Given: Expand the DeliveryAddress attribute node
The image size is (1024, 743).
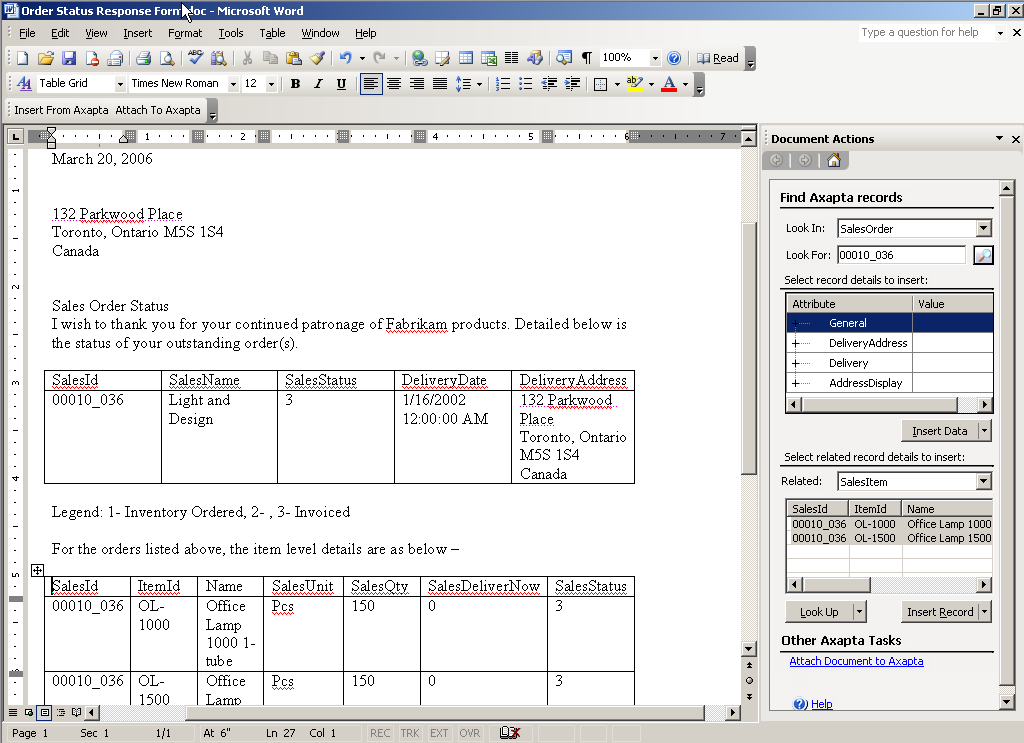Looking at the screenshot, I should click(x=795, y=343).
